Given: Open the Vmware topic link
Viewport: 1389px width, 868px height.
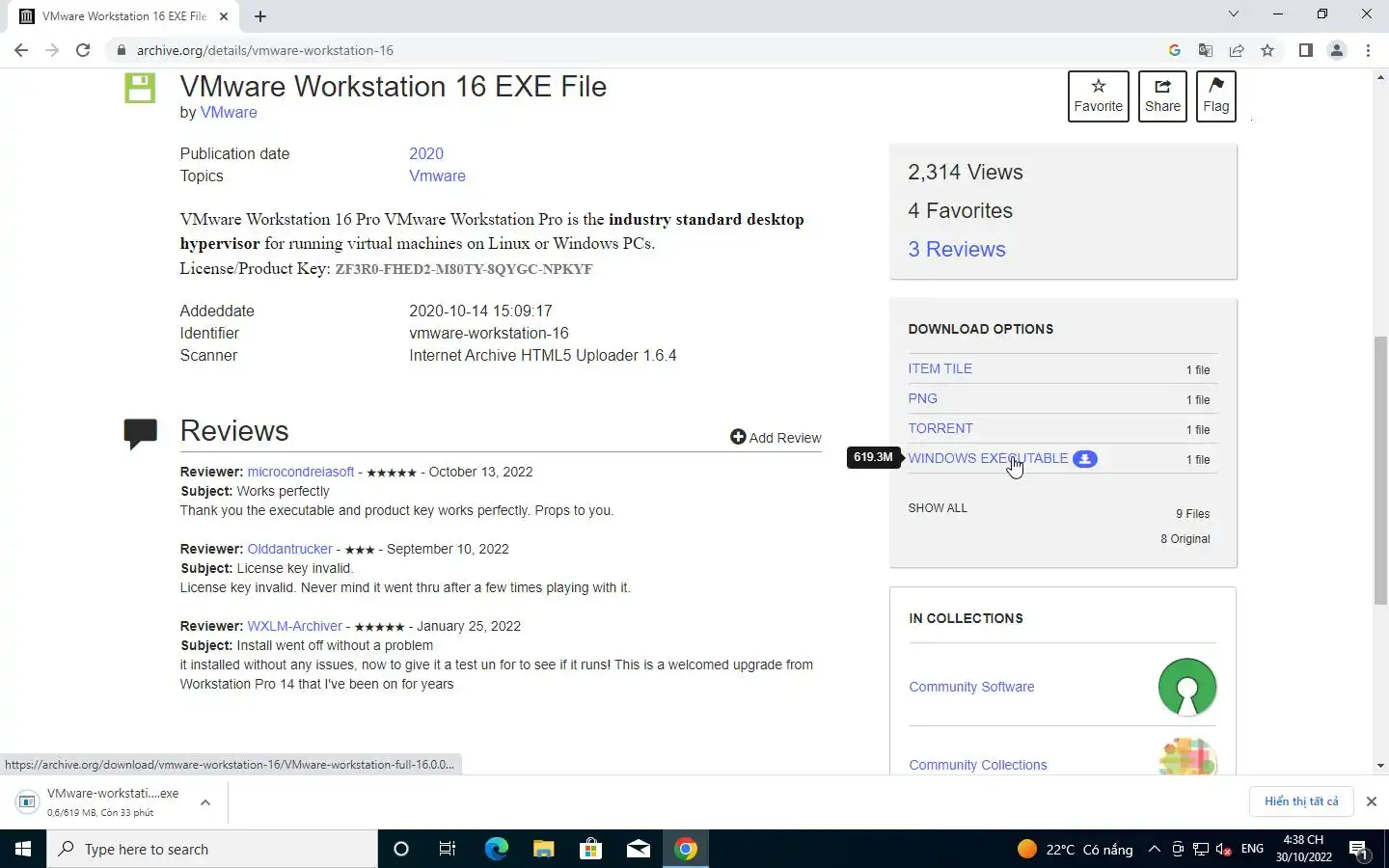Looking at the screenshot, I should [437, 176].
